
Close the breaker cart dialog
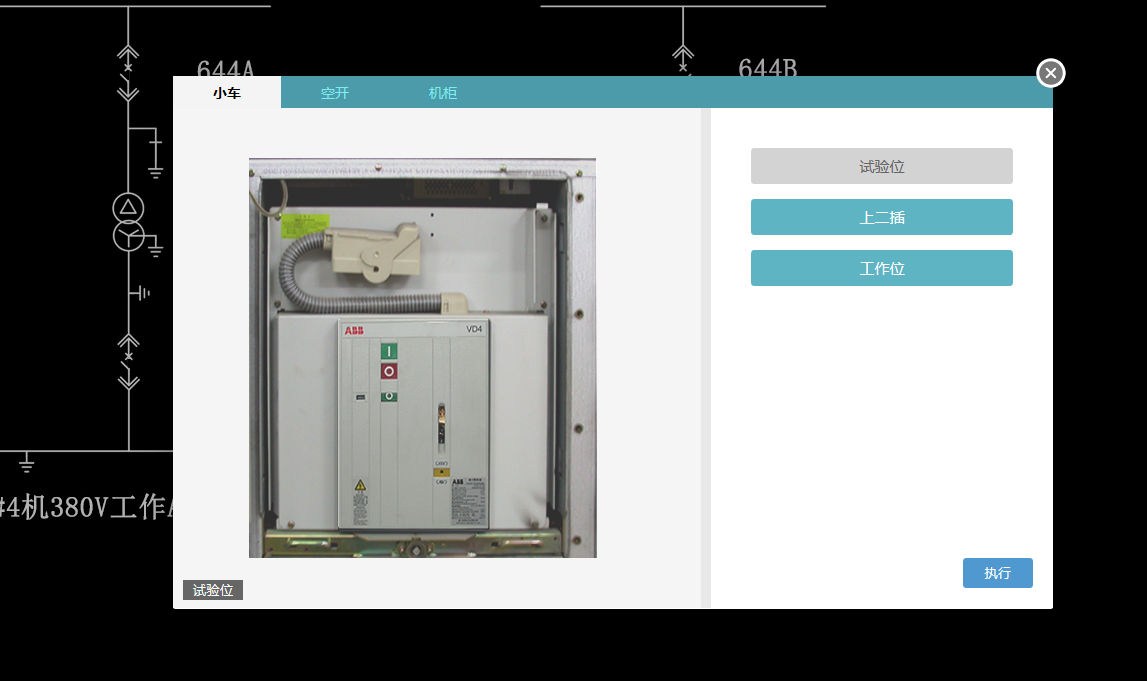click(1050, 73)
